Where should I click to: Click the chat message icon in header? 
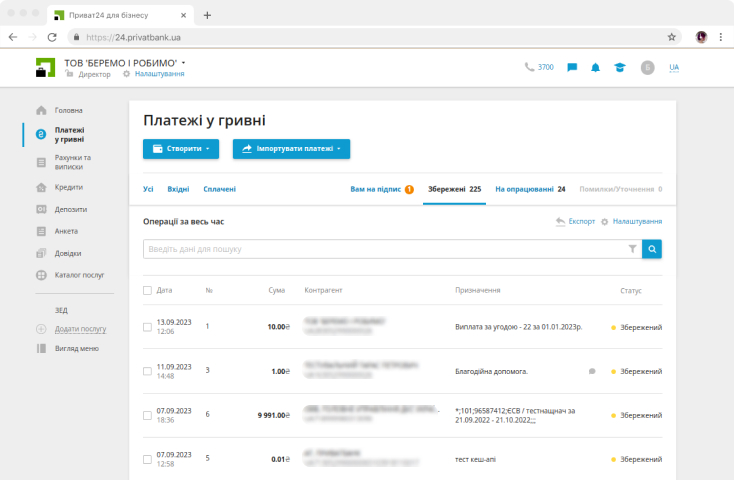click(x=572, y=68)
